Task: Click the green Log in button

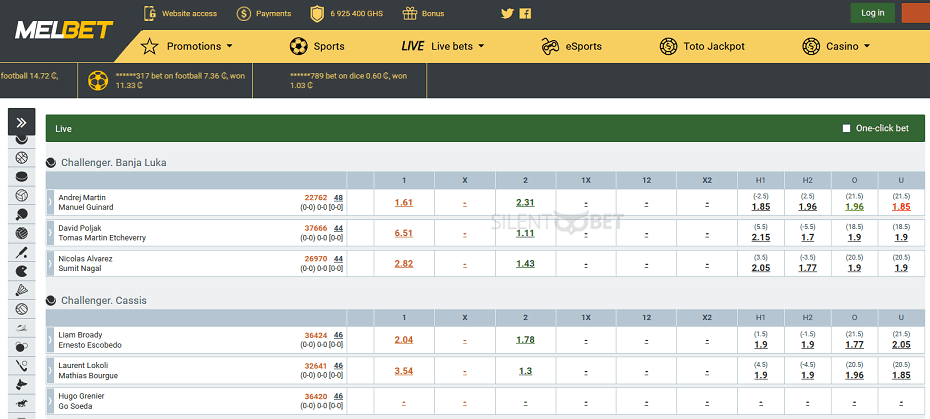Action: pyautogui.click(x=872, y=13)
